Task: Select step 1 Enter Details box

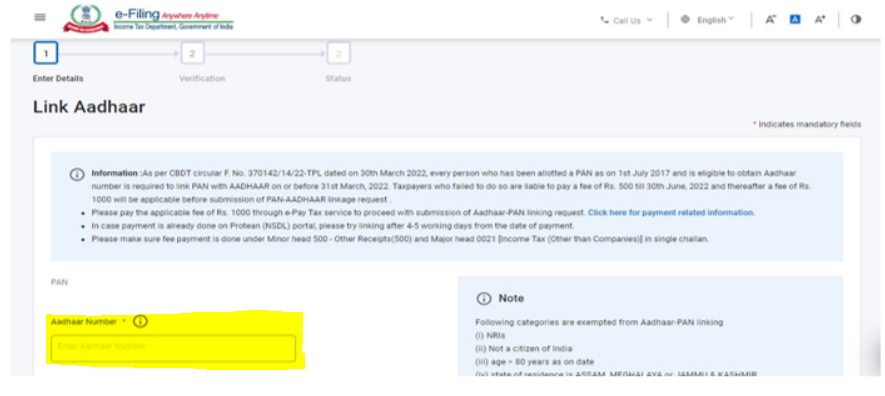Action: 46,54
